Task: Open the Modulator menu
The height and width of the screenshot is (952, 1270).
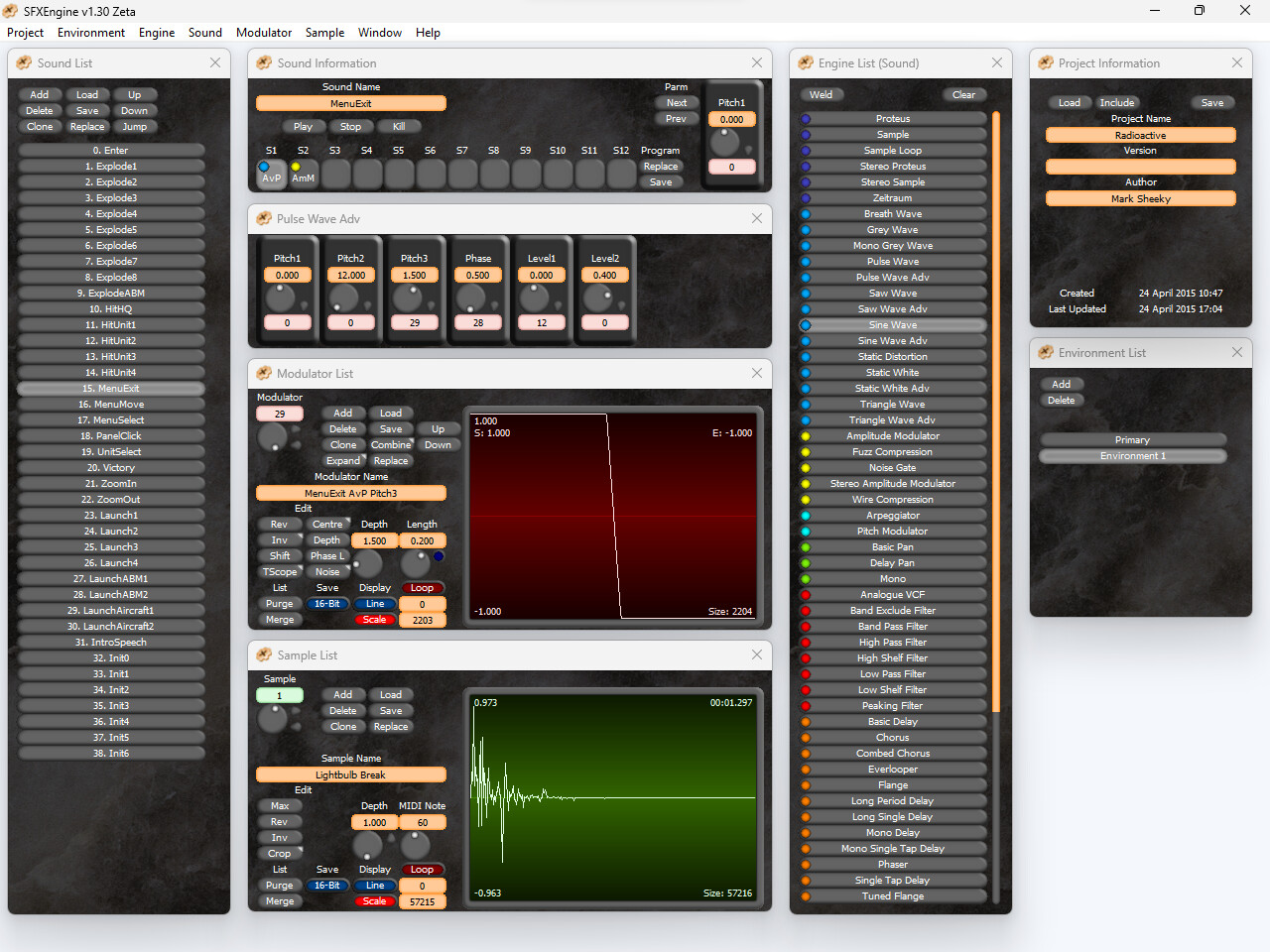Action: click(x=264, y=33)
